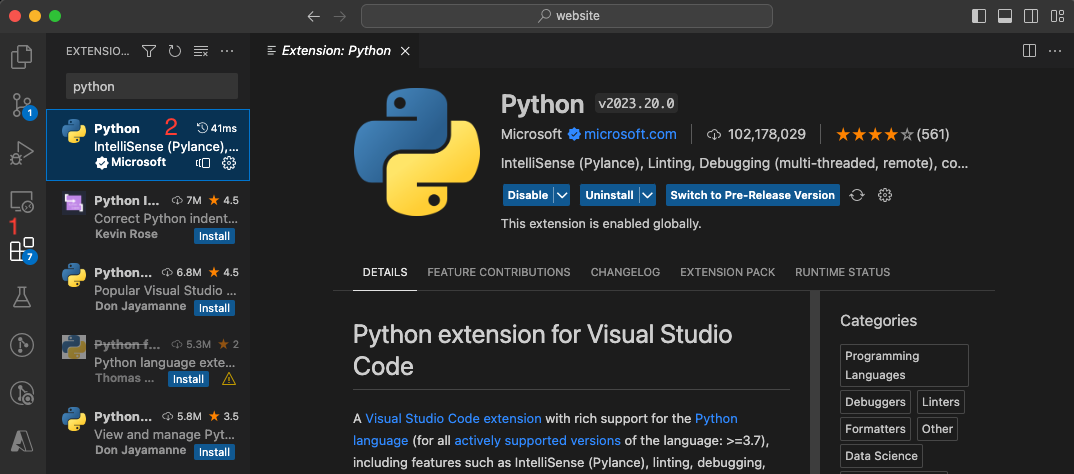Open the Remote Explorer view
1074x474 pixels.
(22, 201)
